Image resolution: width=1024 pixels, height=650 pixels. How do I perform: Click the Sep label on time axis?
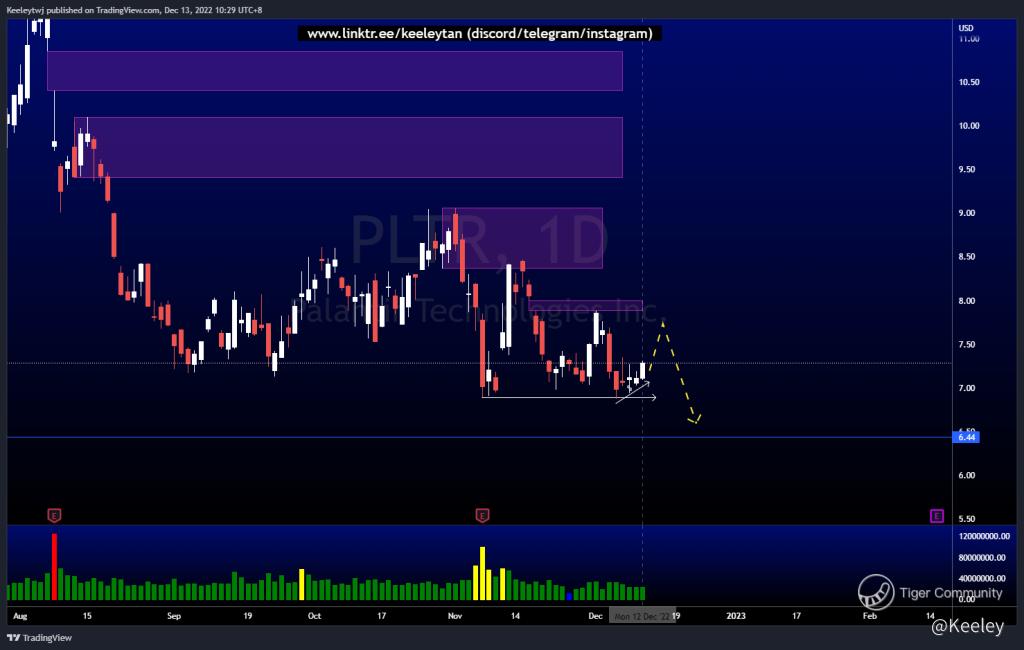click(174, 616)
